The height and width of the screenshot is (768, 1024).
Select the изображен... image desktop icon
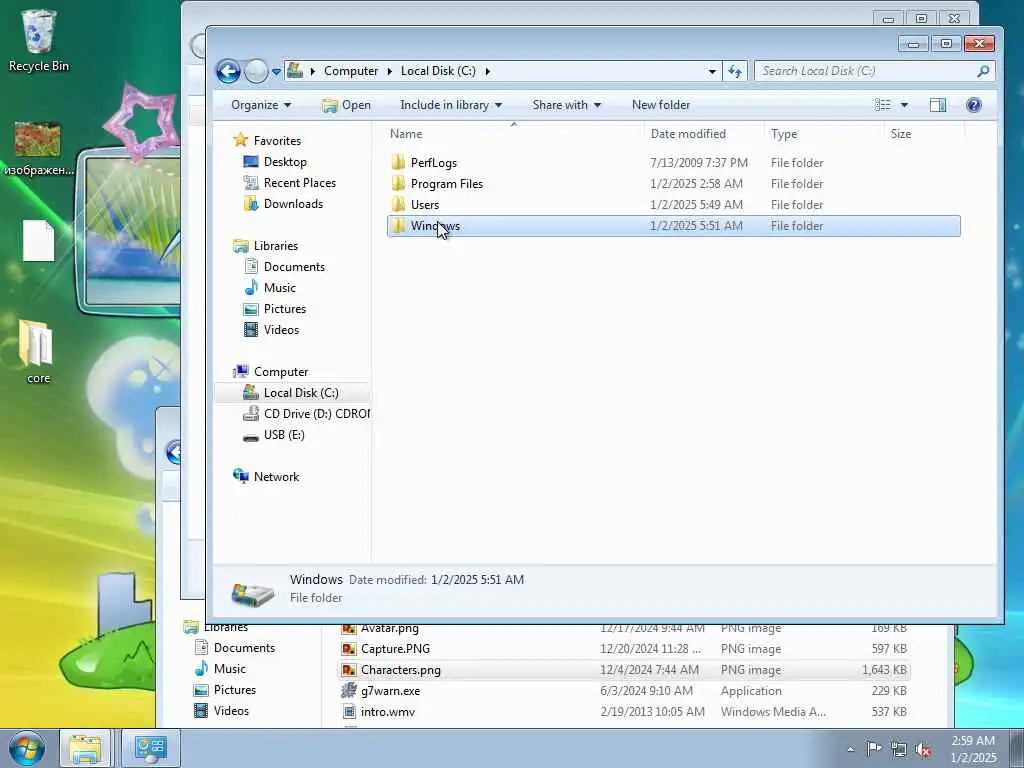39,149
